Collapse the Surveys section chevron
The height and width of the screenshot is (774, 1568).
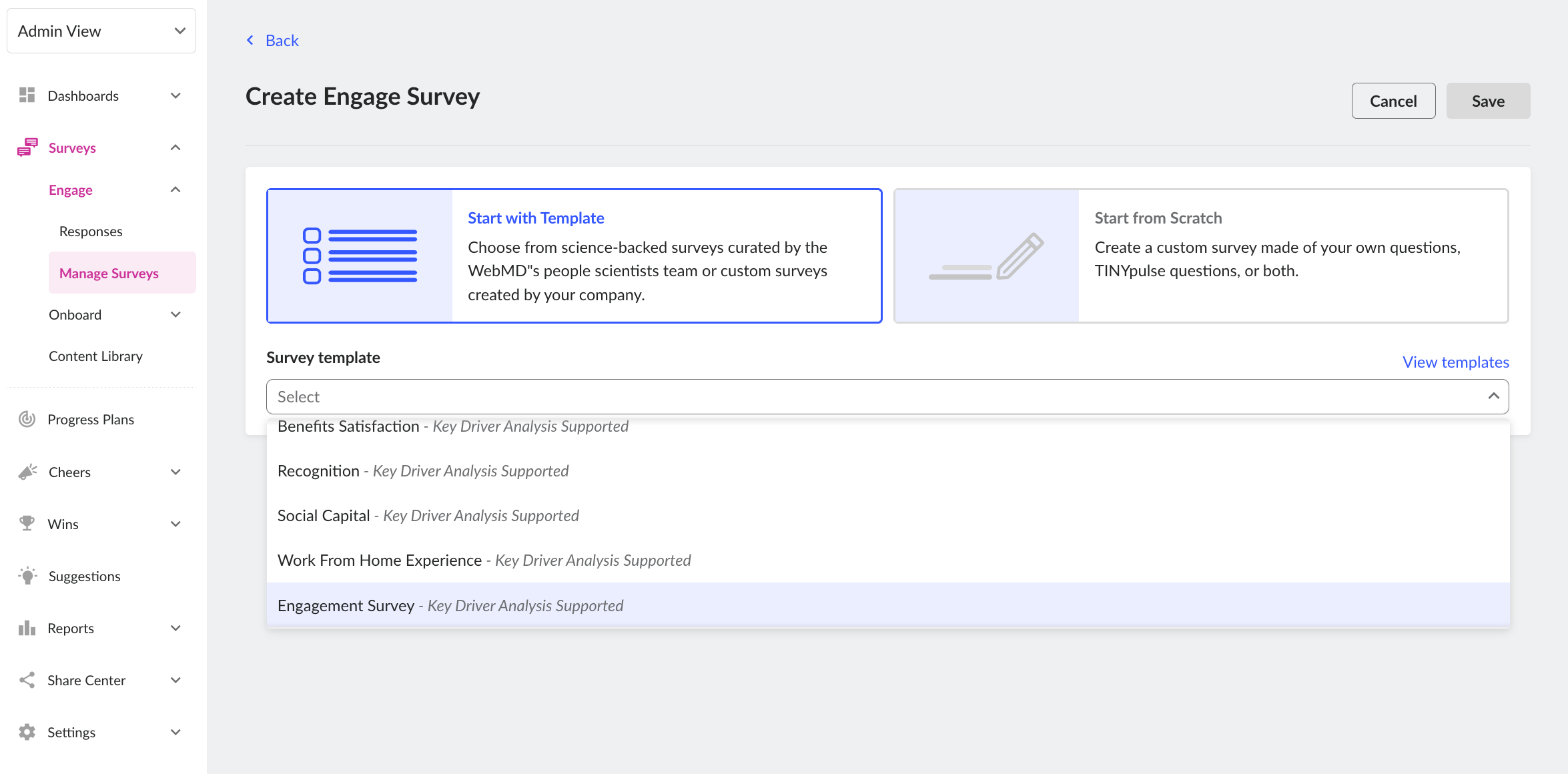(176, 147)
